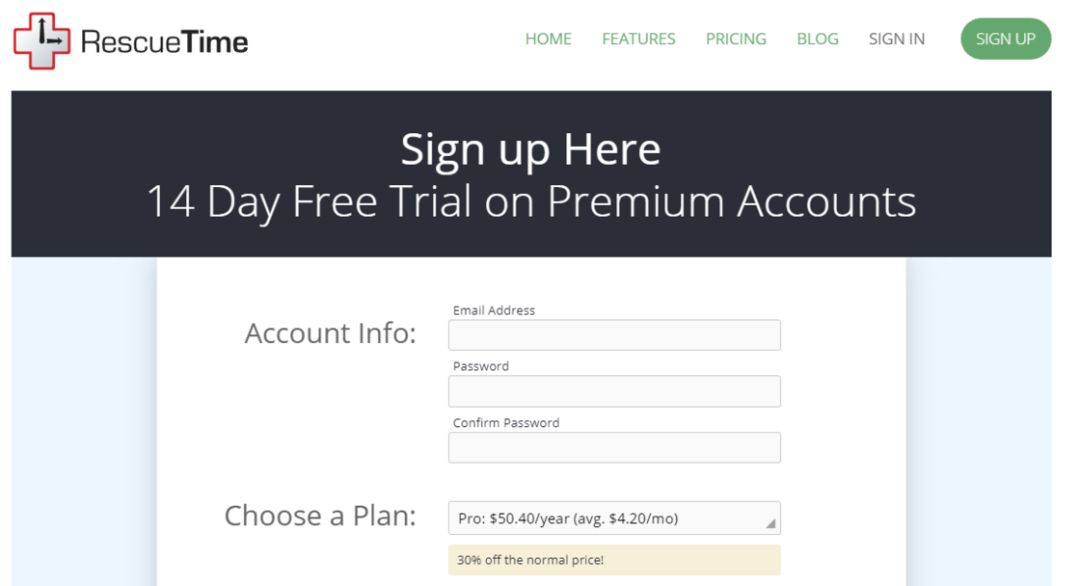Focus the Email Address input field
The height and width of the screenshot is (586, 1080).
[614, 335]
